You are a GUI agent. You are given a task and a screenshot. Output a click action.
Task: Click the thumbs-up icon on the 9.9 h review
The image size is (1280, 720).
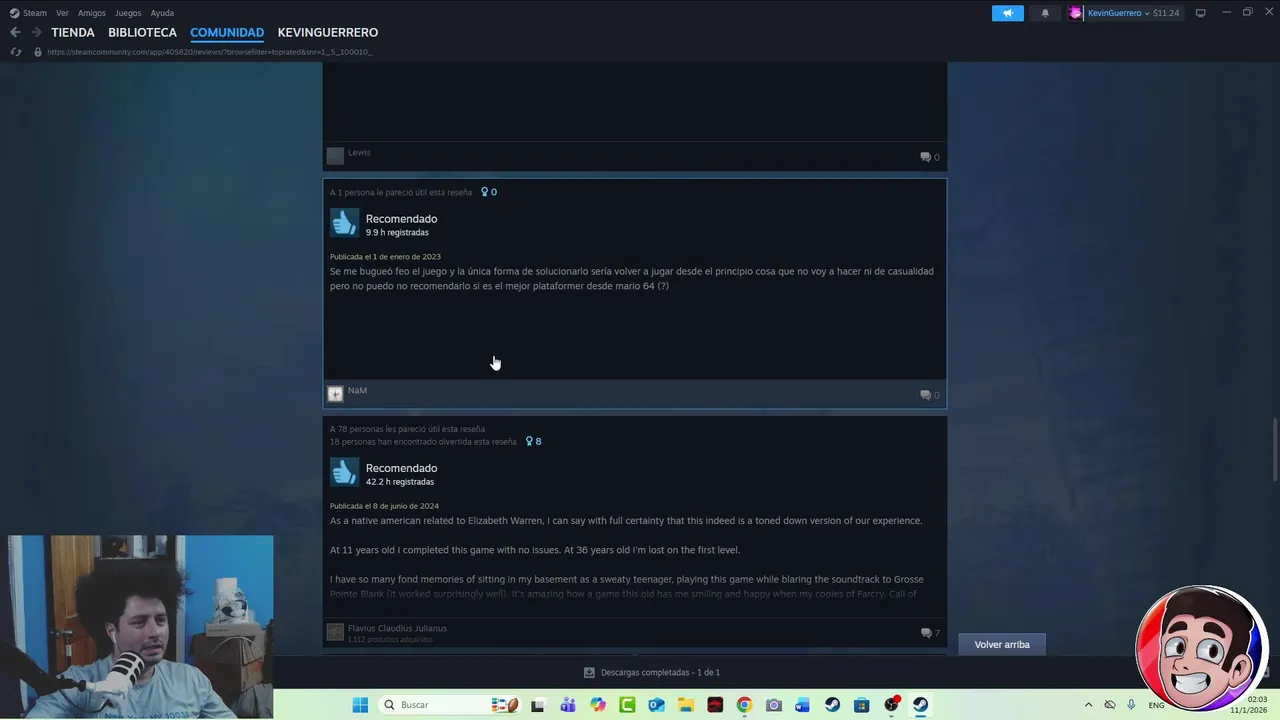[344, 223]
